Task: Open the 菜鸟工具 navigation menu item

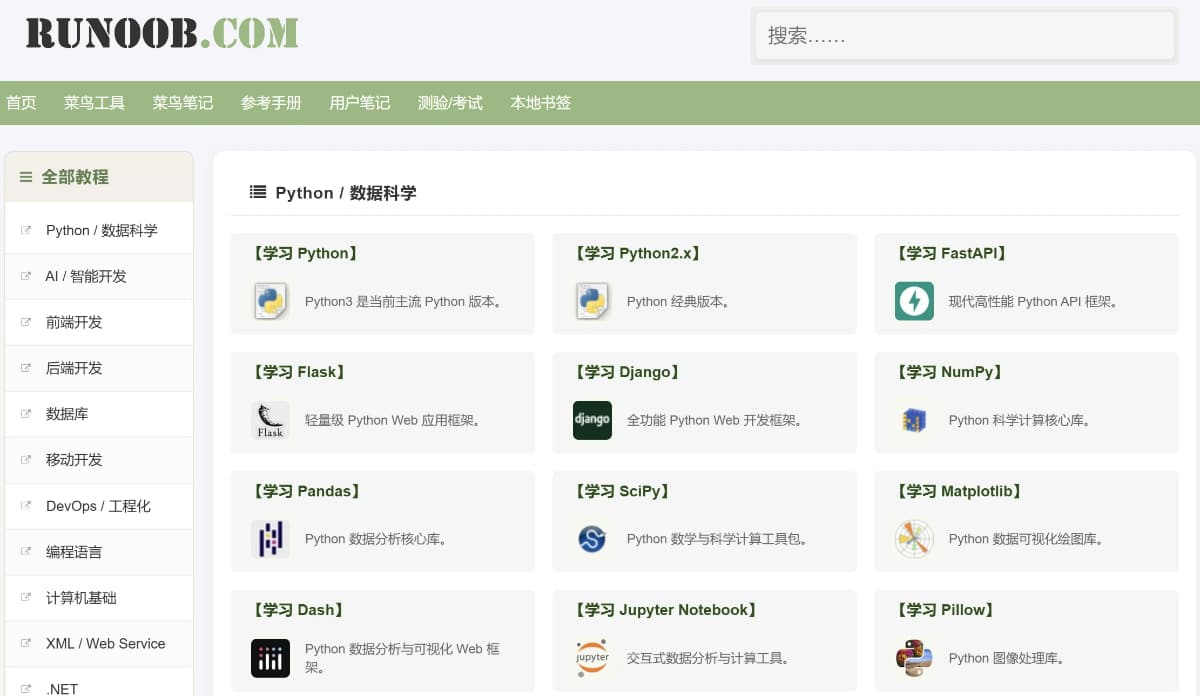Action: coord(94,103)
